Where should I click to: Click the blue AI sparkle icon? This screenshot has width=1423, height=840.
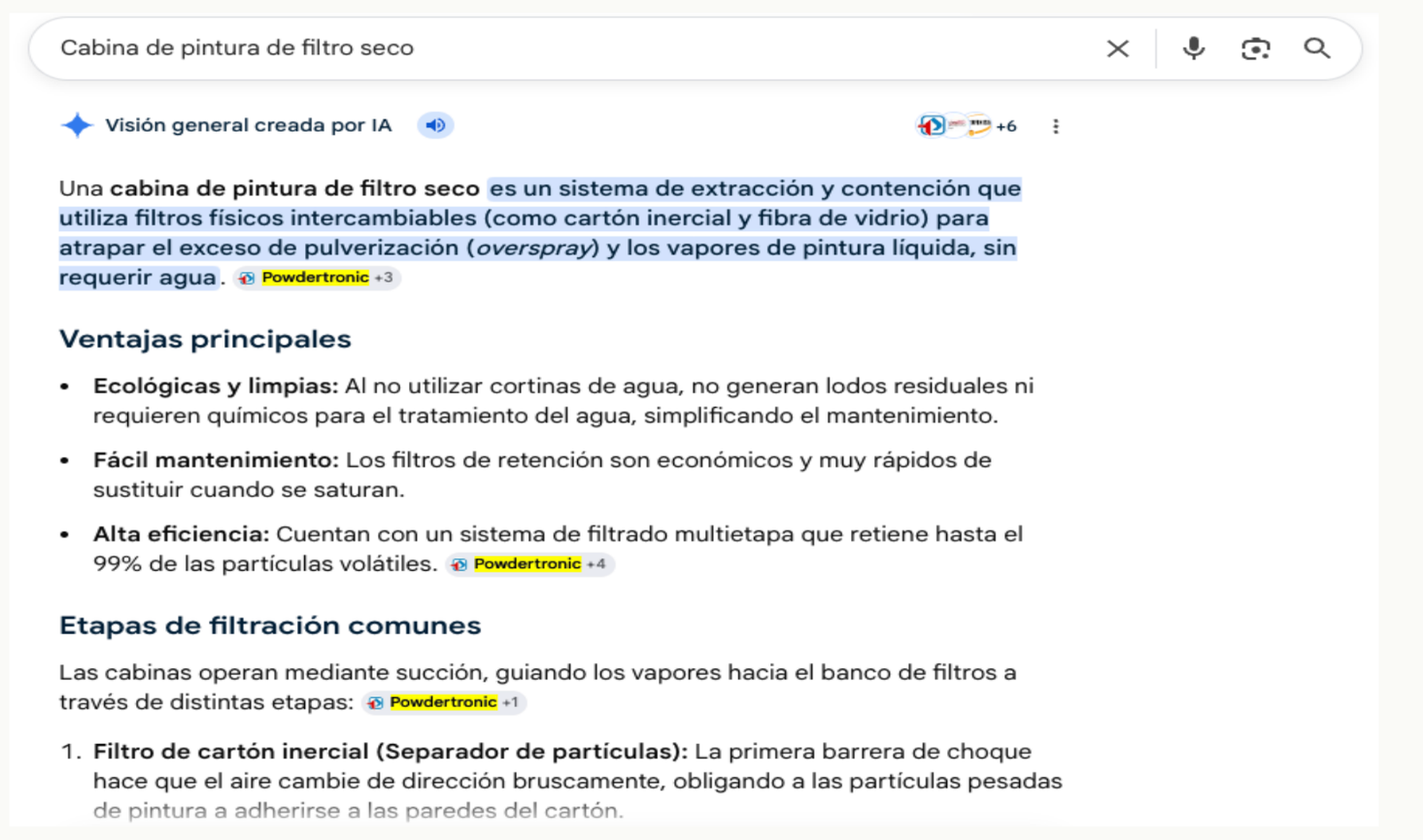77,125
